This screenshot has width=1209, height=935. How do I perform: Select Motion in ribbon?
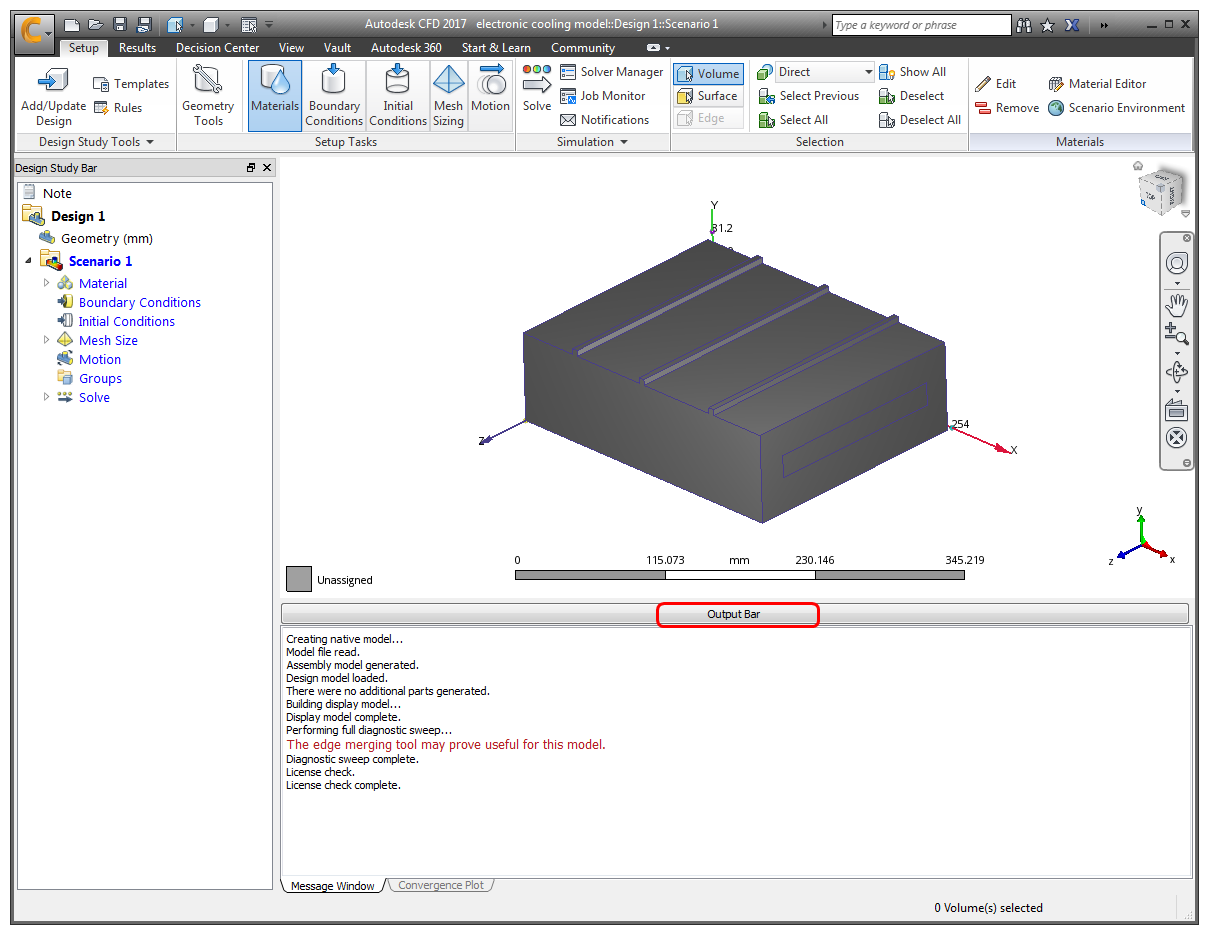click(491, 96)
